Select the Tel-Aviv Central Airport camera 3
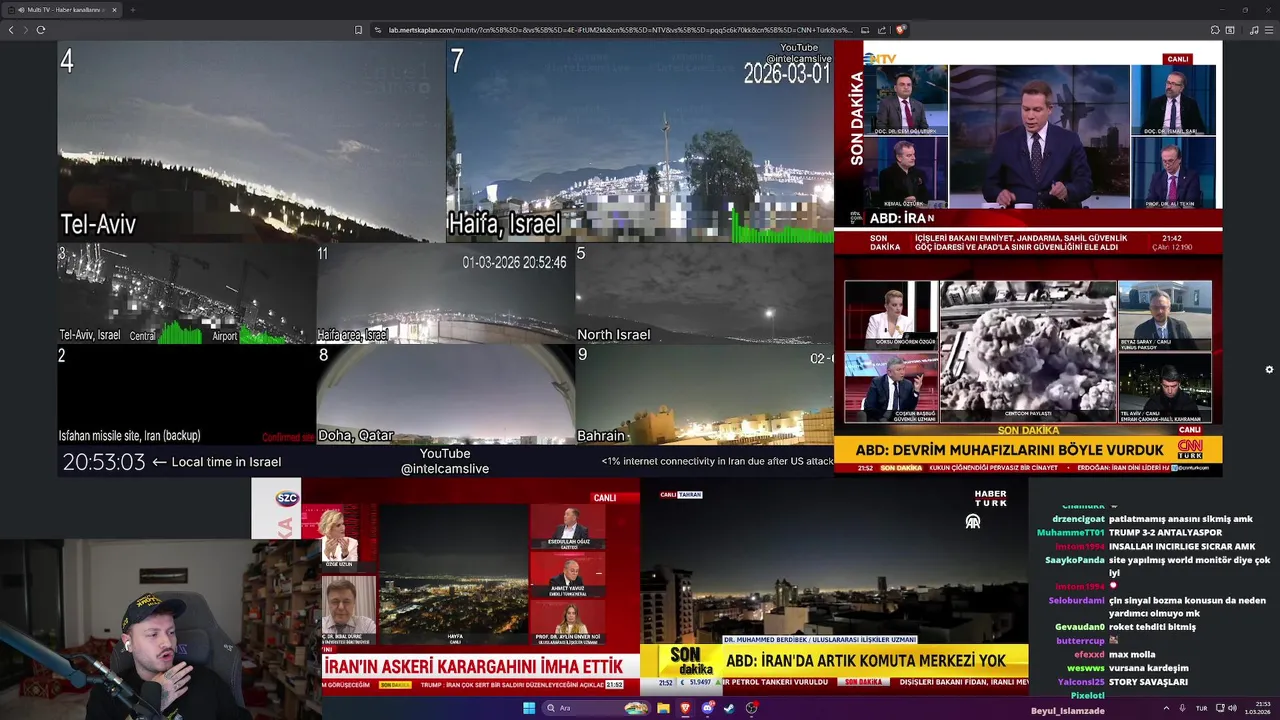1280x720 pixels. (186, 294)
